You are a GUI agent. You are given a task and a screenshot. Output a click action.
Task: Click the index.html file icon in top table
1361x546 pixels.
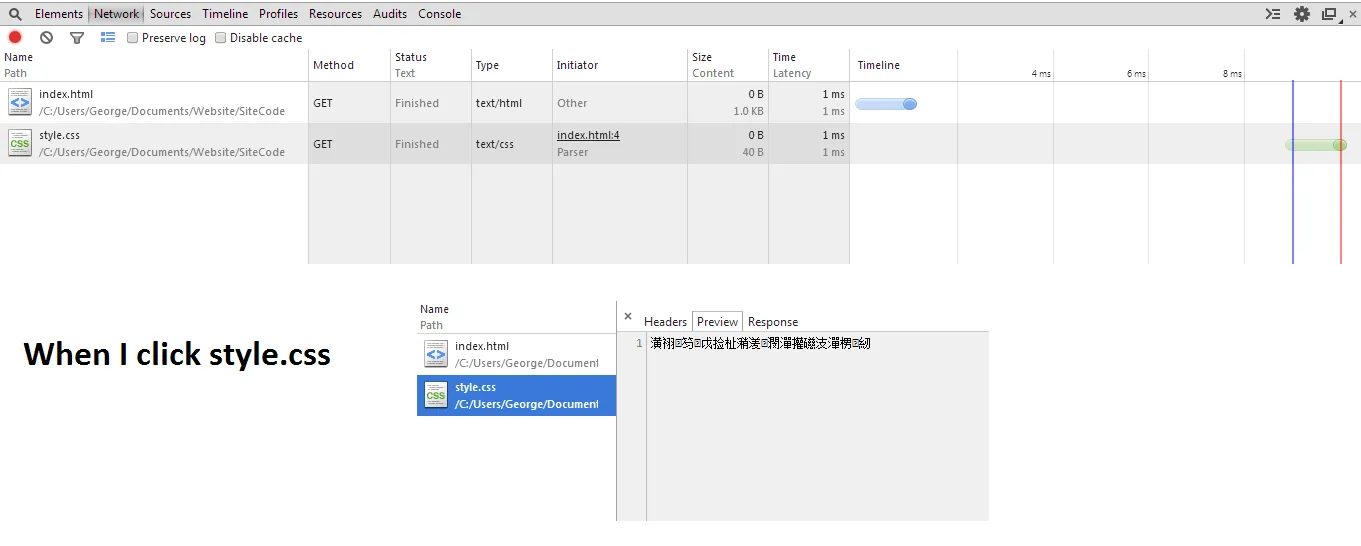[x=20, y=102]
